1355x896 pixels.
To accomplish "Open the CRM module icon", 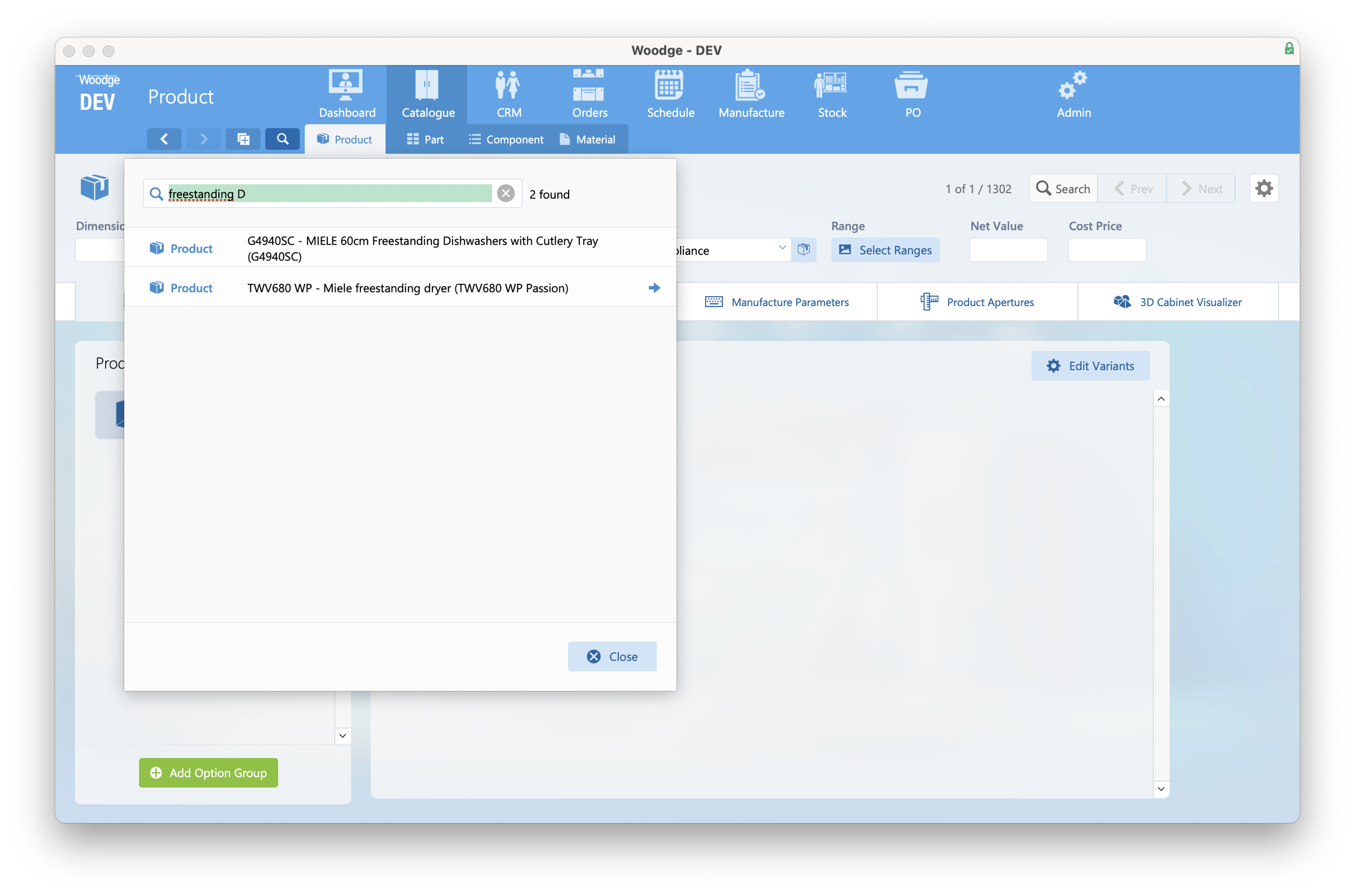I will (508, 86).
